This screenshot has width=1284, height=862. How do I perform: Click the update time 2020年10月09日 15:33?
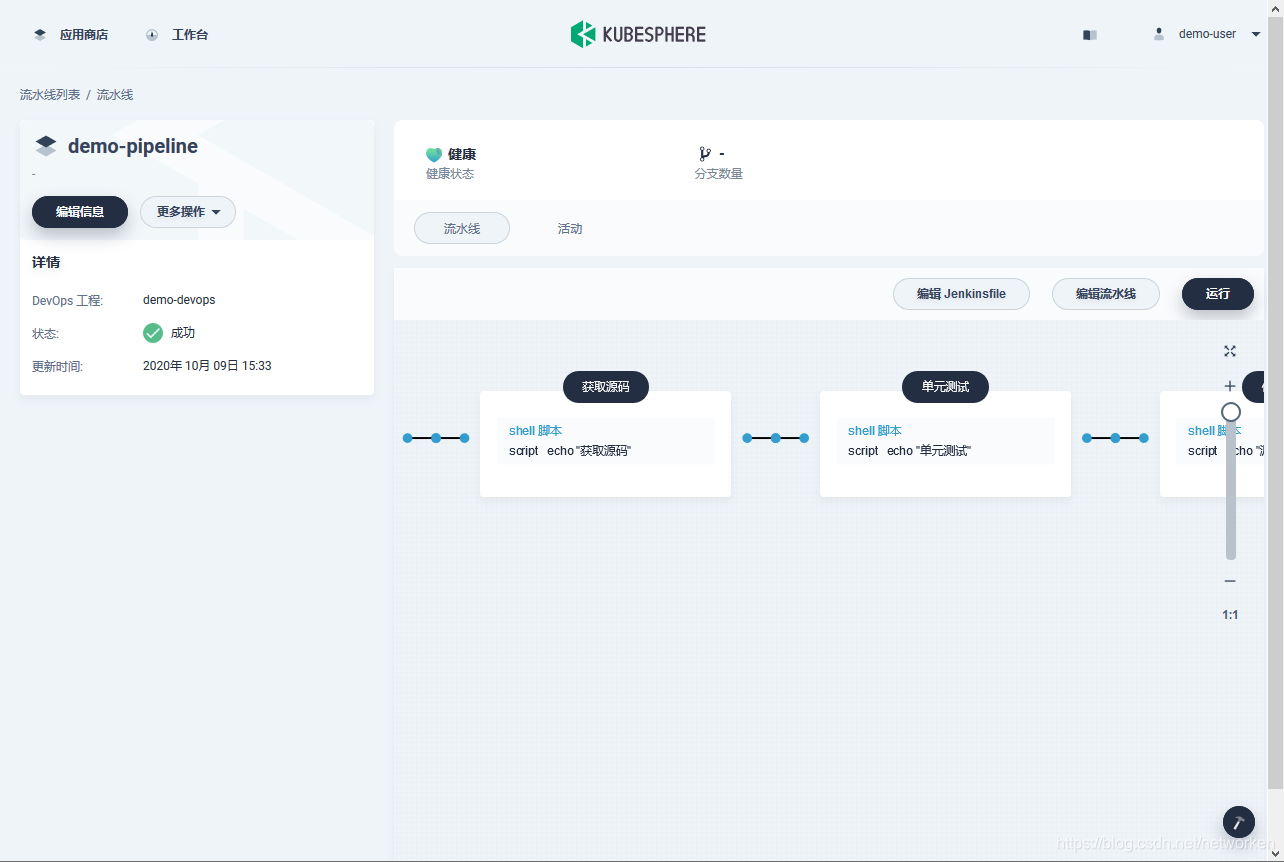(207, 366)
